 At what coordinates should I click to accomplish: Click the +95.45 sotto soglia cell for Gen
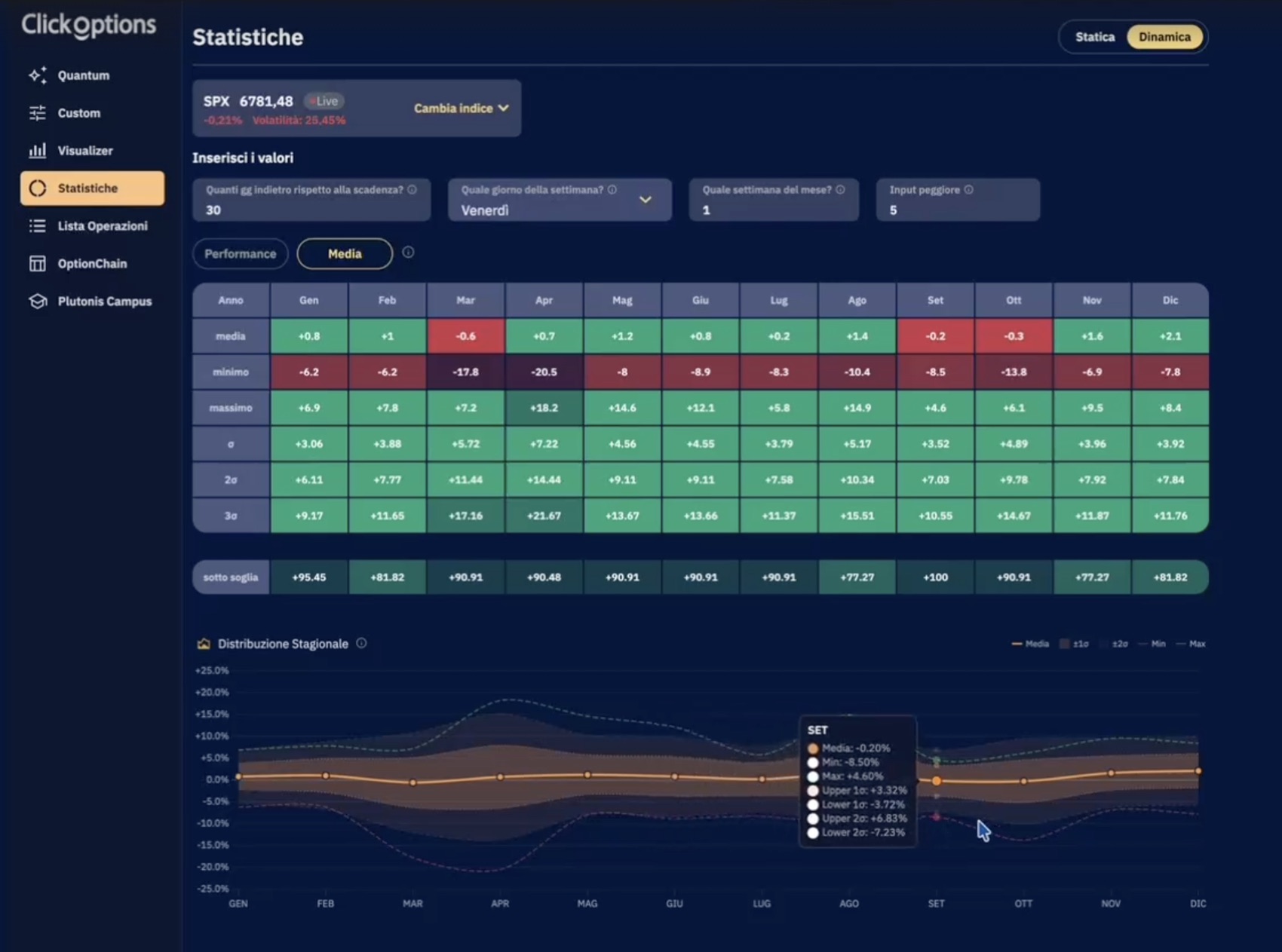pos(309,577)
